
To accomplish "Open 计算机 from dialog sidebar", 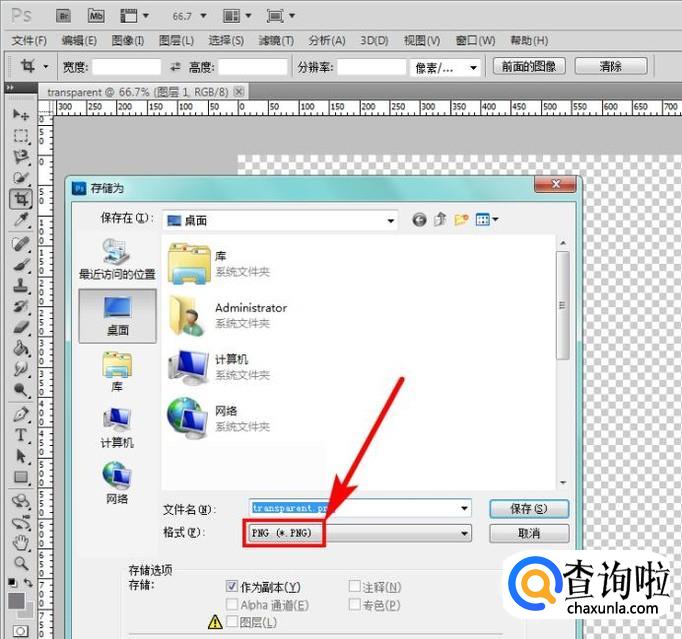I will pos(117,428).
